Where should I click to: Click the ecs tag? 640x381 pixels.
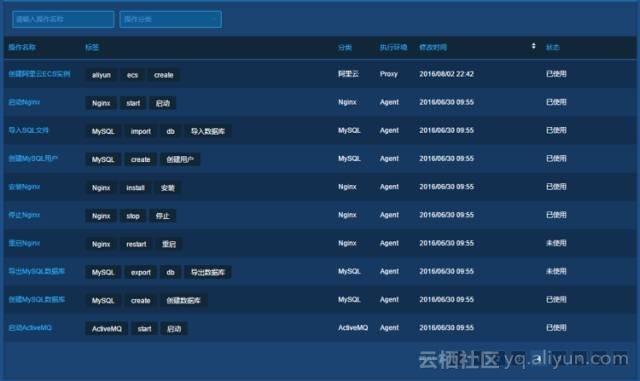pyautogui.click(x=132, y=75)
